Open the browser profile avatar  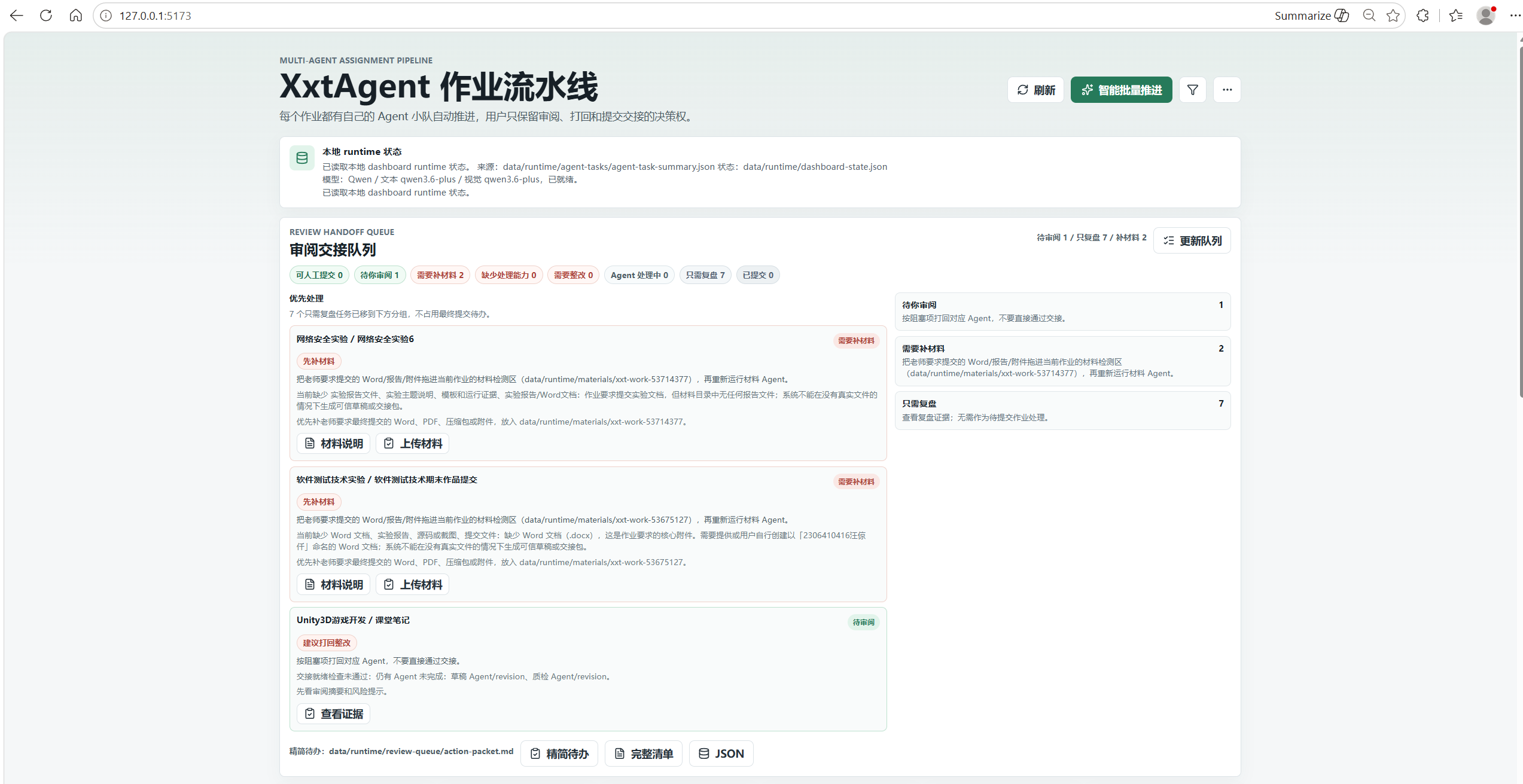pos(1486,16)
